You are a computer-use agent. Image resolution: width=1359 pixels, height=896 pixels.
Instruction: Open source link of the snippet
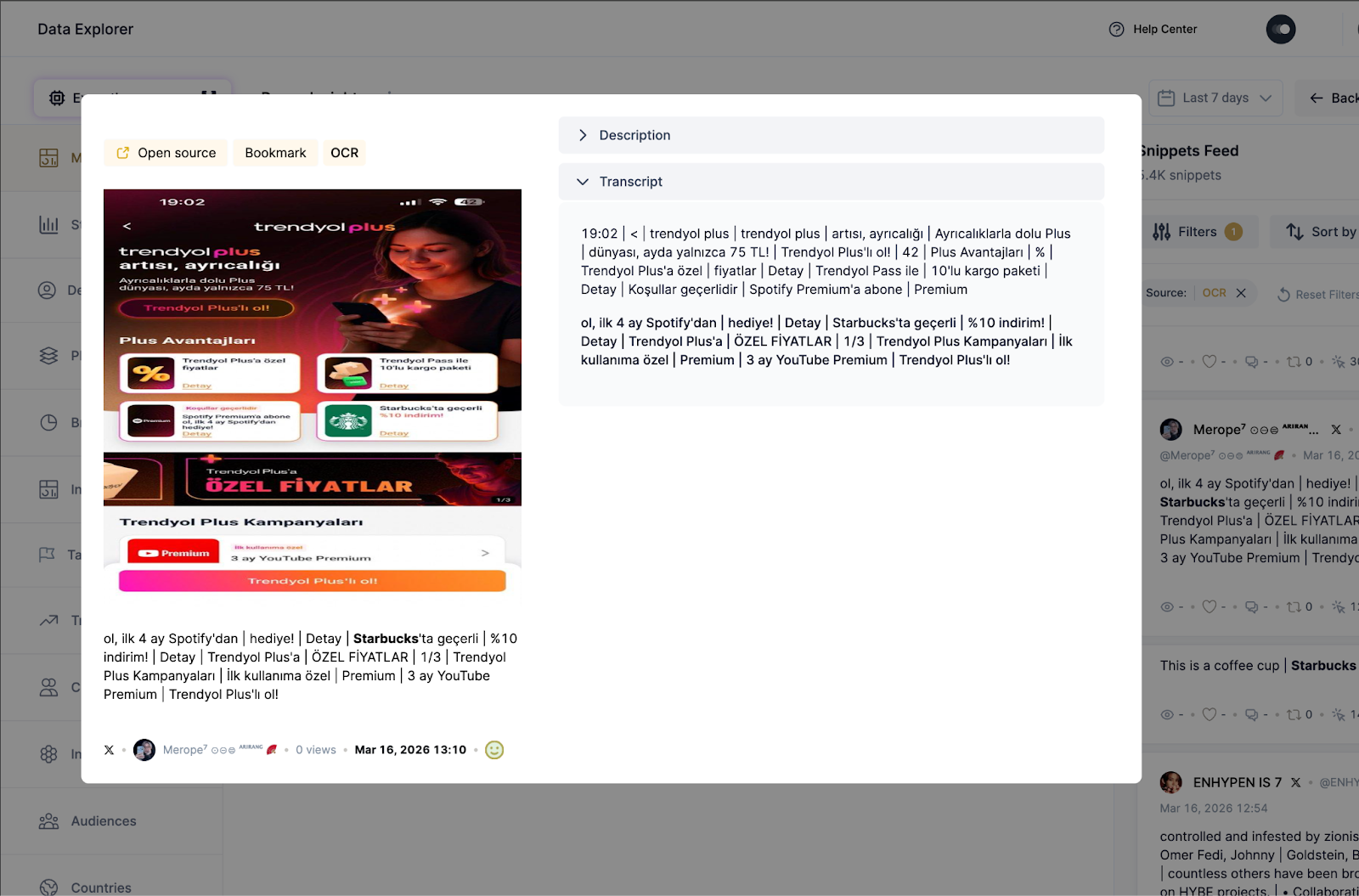pos(166,153)
